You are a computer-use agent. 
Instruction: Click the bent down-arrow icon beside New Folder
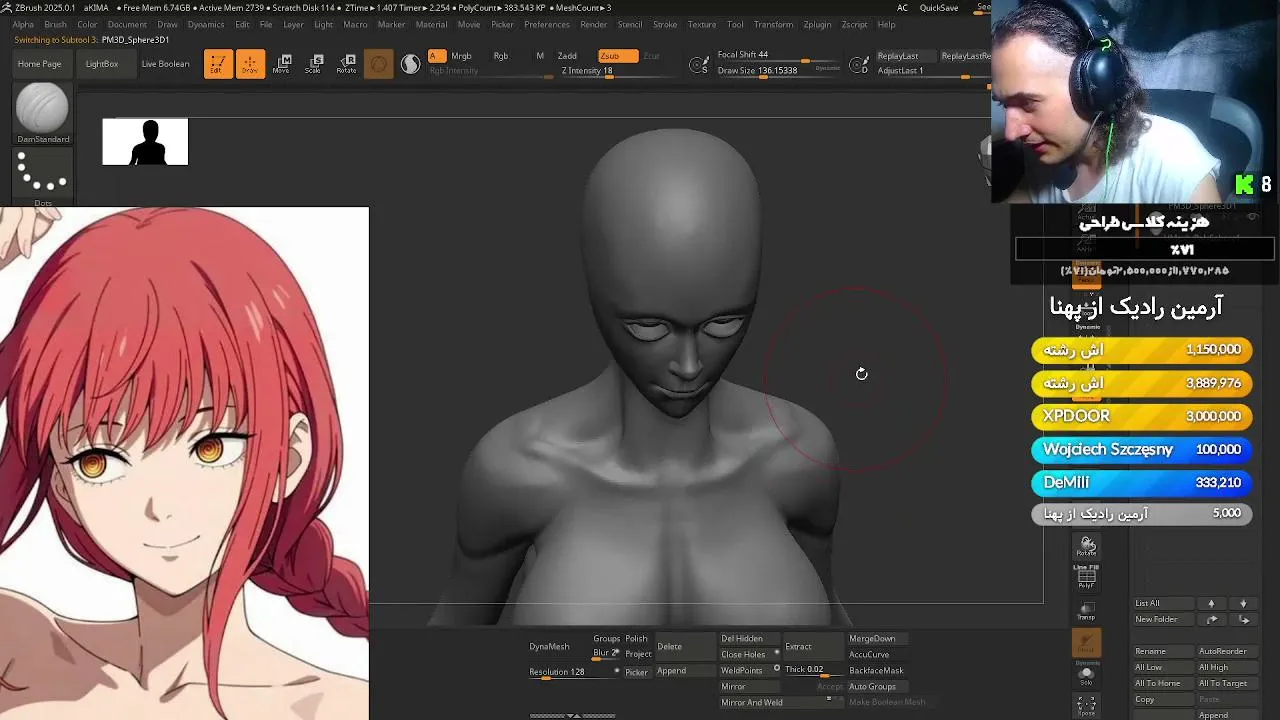pyautogui.click(x=1243, y=620)
